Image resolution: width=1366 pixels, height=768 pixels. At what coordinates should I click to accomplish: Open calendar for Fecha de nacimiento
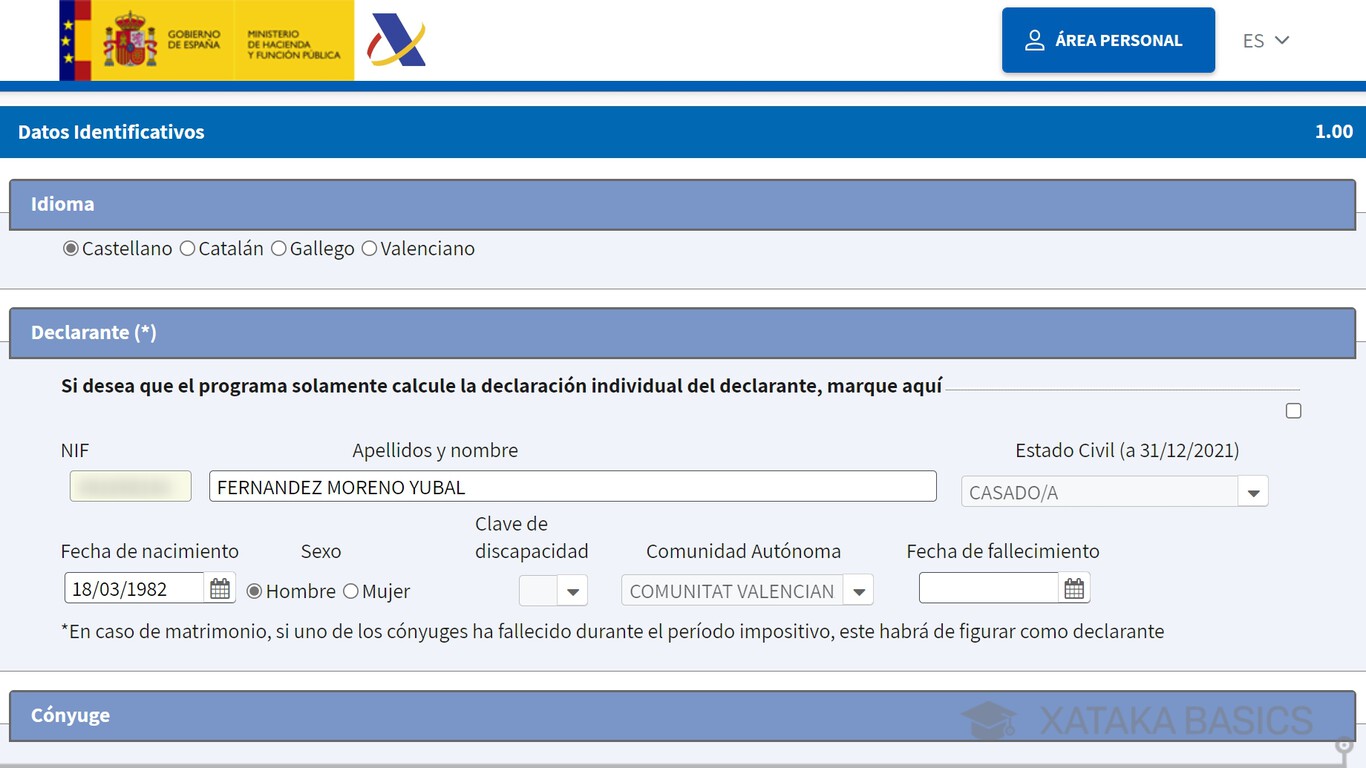pyautogui.click(x=220, y=589)
